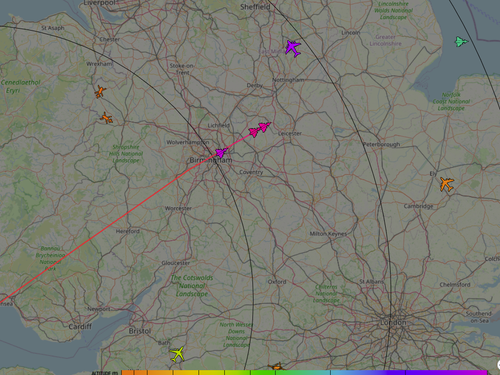Select the yellow airliner near Bath
Viewport: 500px width, 375px height.
[x=177, y=354]
